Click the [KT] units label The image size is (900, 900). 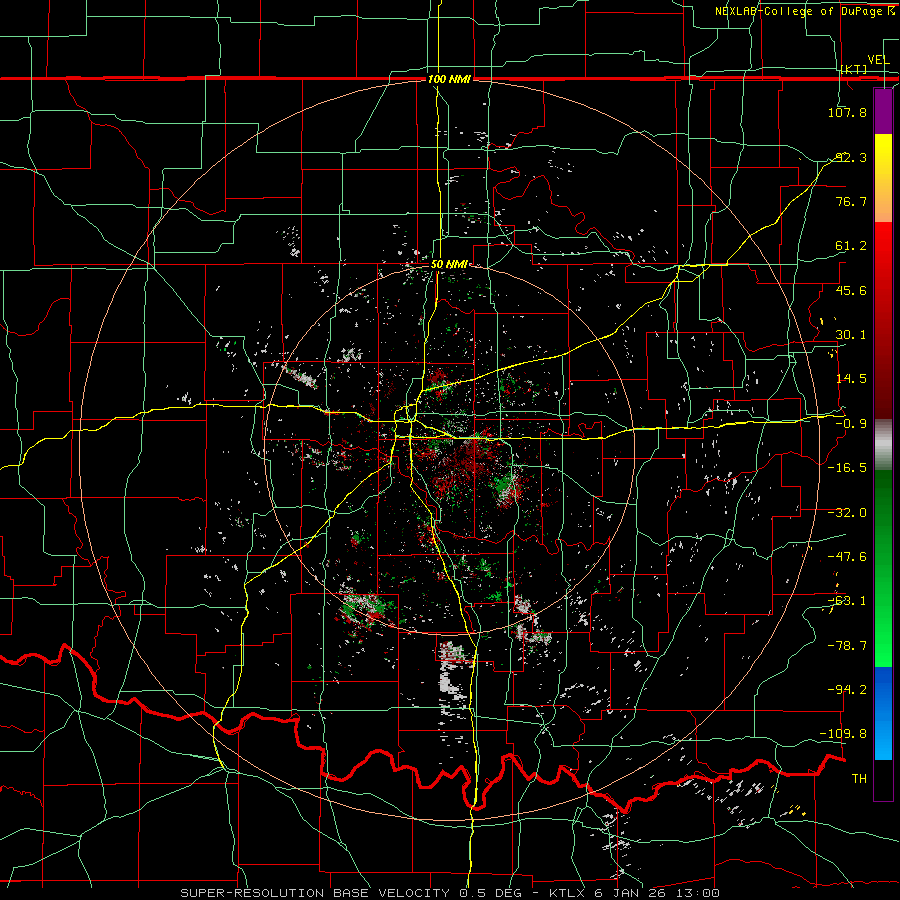click(x=854, y=69)
